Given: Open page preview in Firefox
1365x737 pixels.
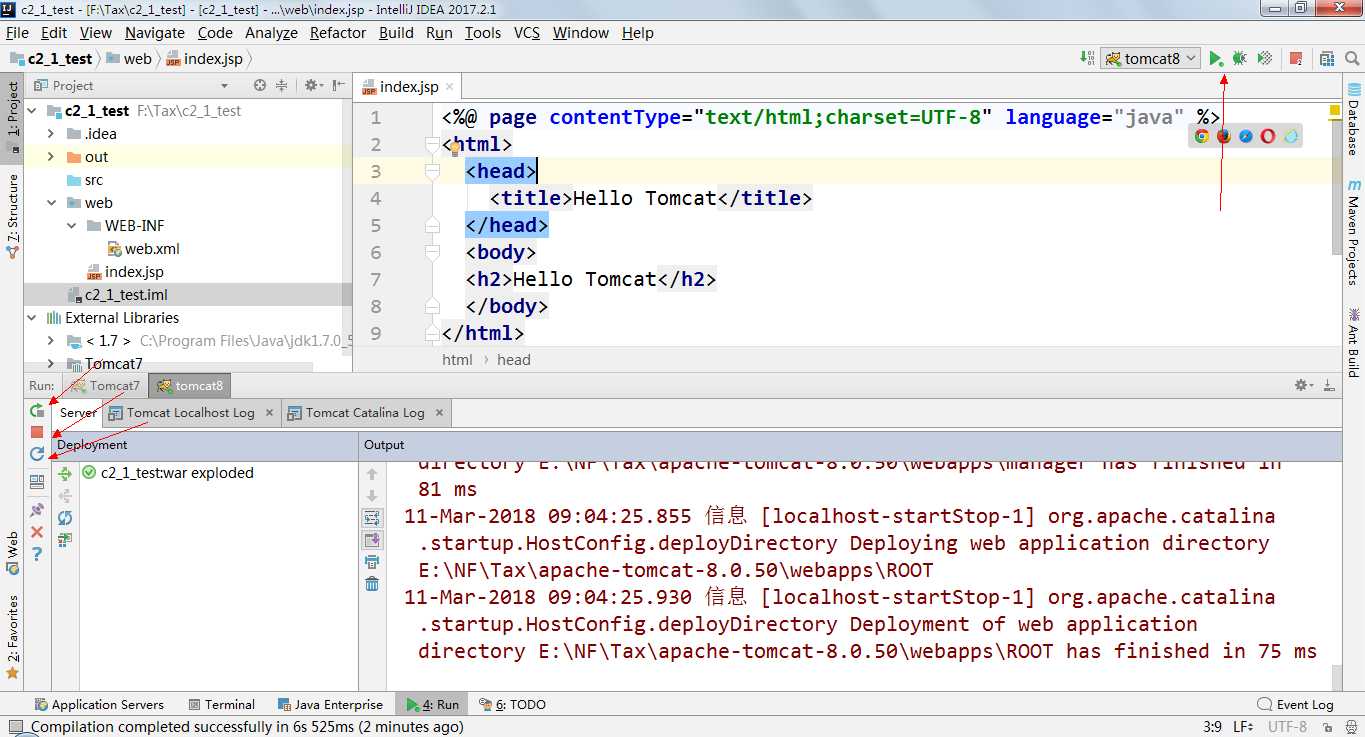Looking at the screenshot, I should pos(1223,137).
